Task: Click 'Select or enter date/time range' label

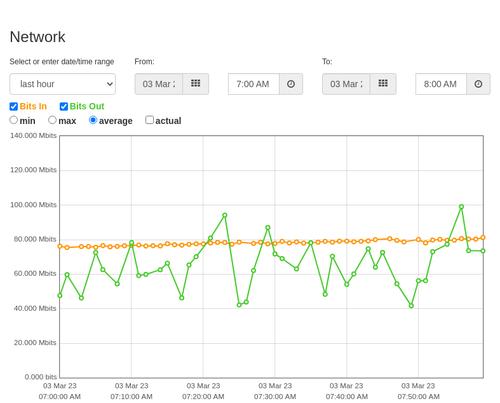Action: [x=62, y=62]
